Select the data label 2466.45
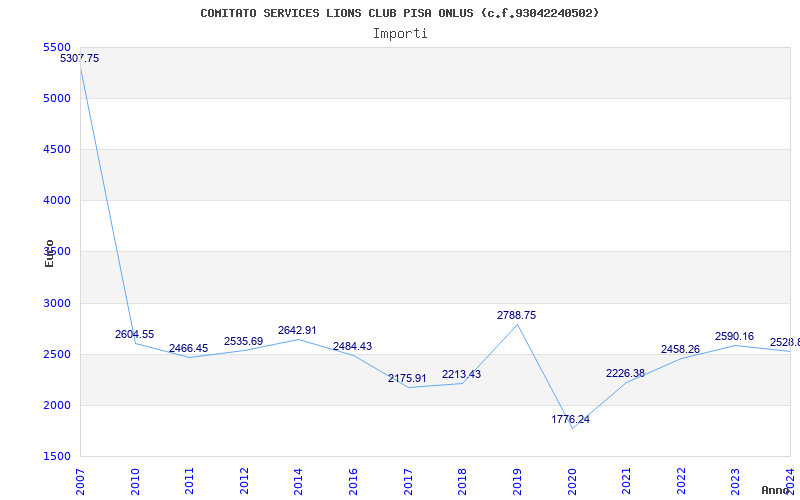This screenshot has width=800, height=500. coord(188,348)
